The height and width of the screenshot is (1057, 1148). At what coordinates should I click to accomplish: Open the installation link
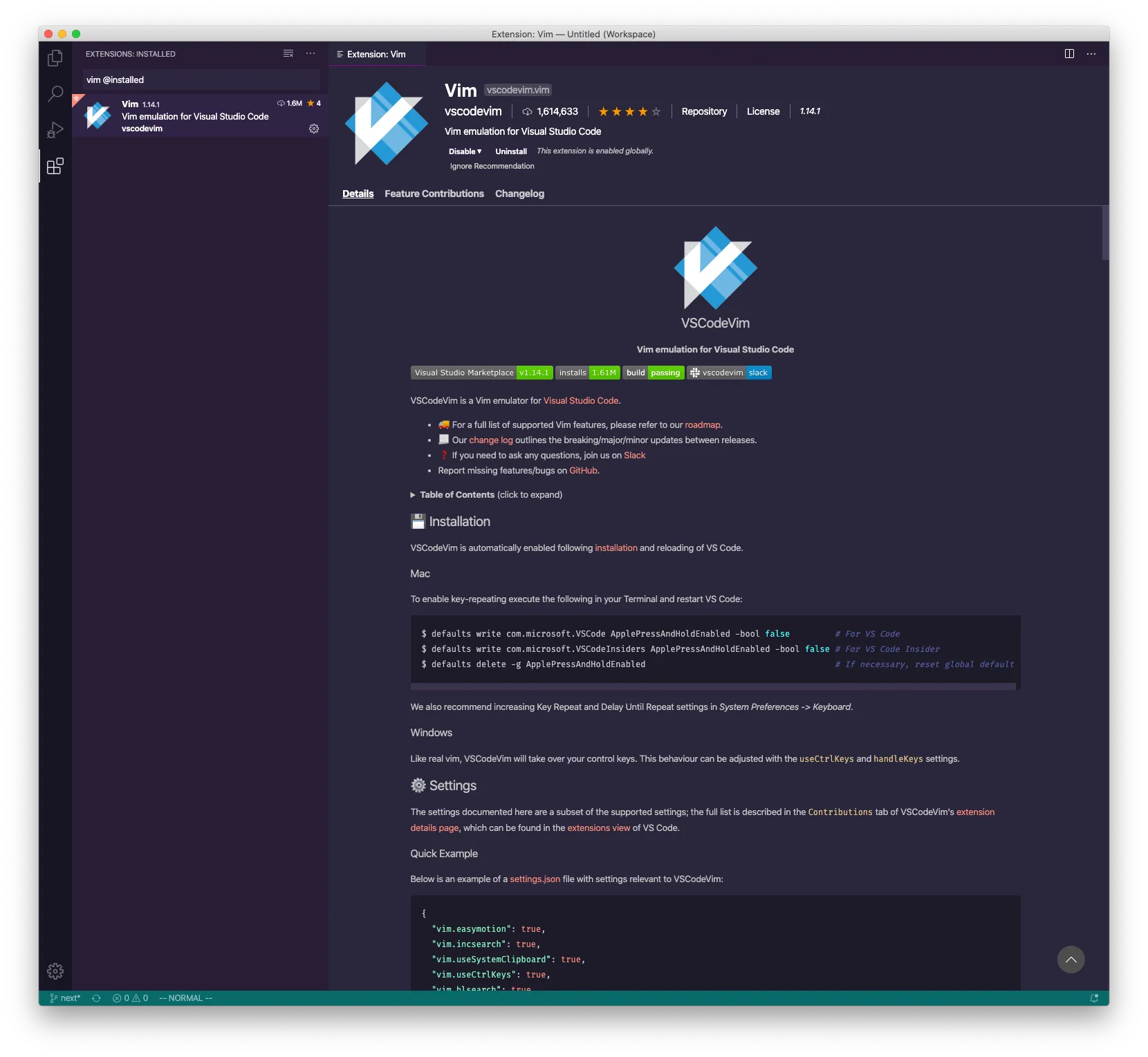616,548
